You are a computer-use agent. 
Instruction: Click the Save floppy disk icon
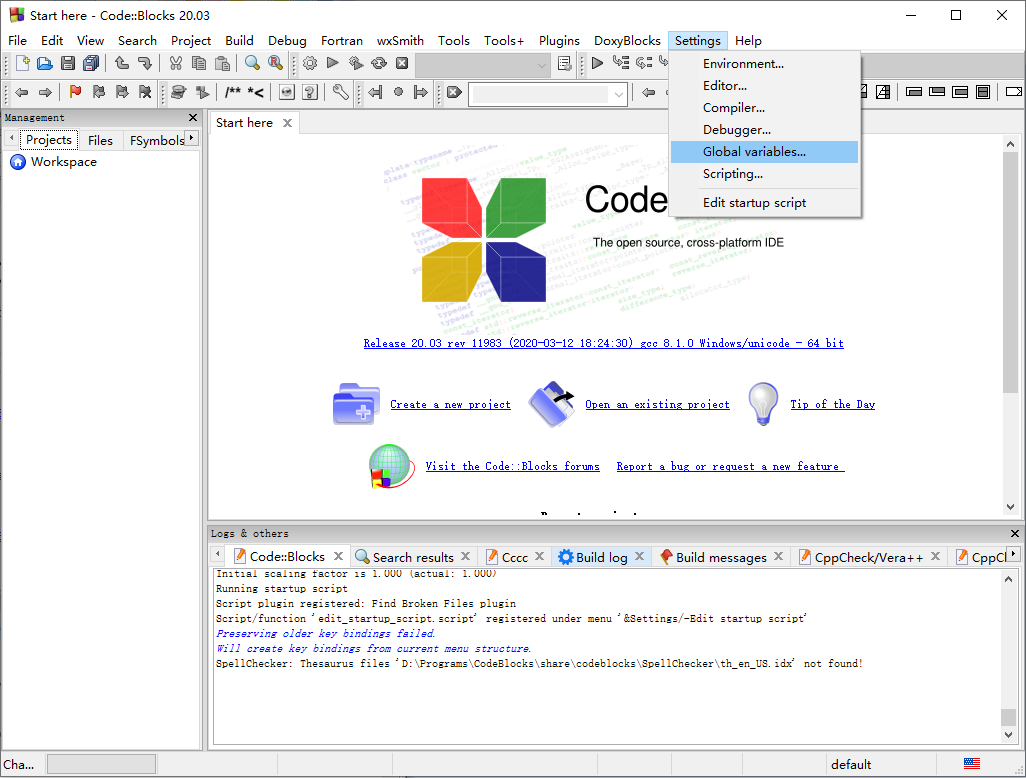[67, 63]
